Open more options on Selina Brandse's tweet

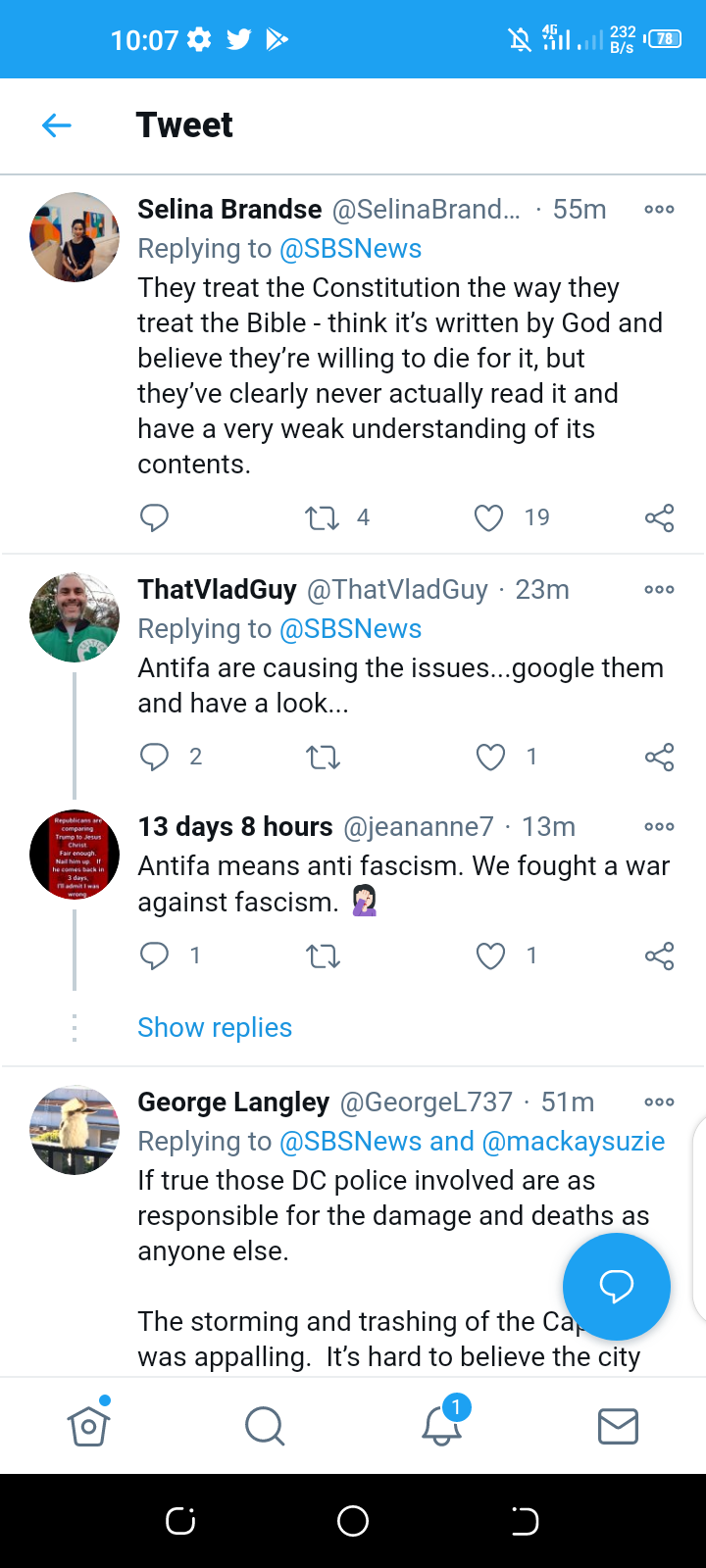pos(659,210)
